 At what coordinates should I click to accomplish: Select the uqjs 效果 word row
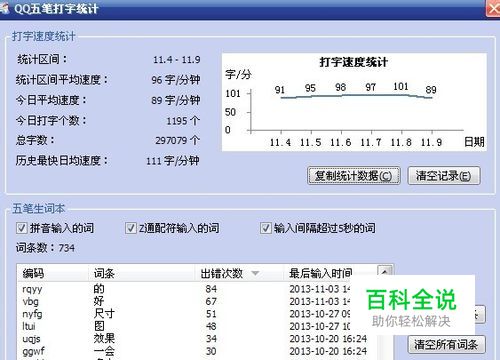(x=197, y=339)
